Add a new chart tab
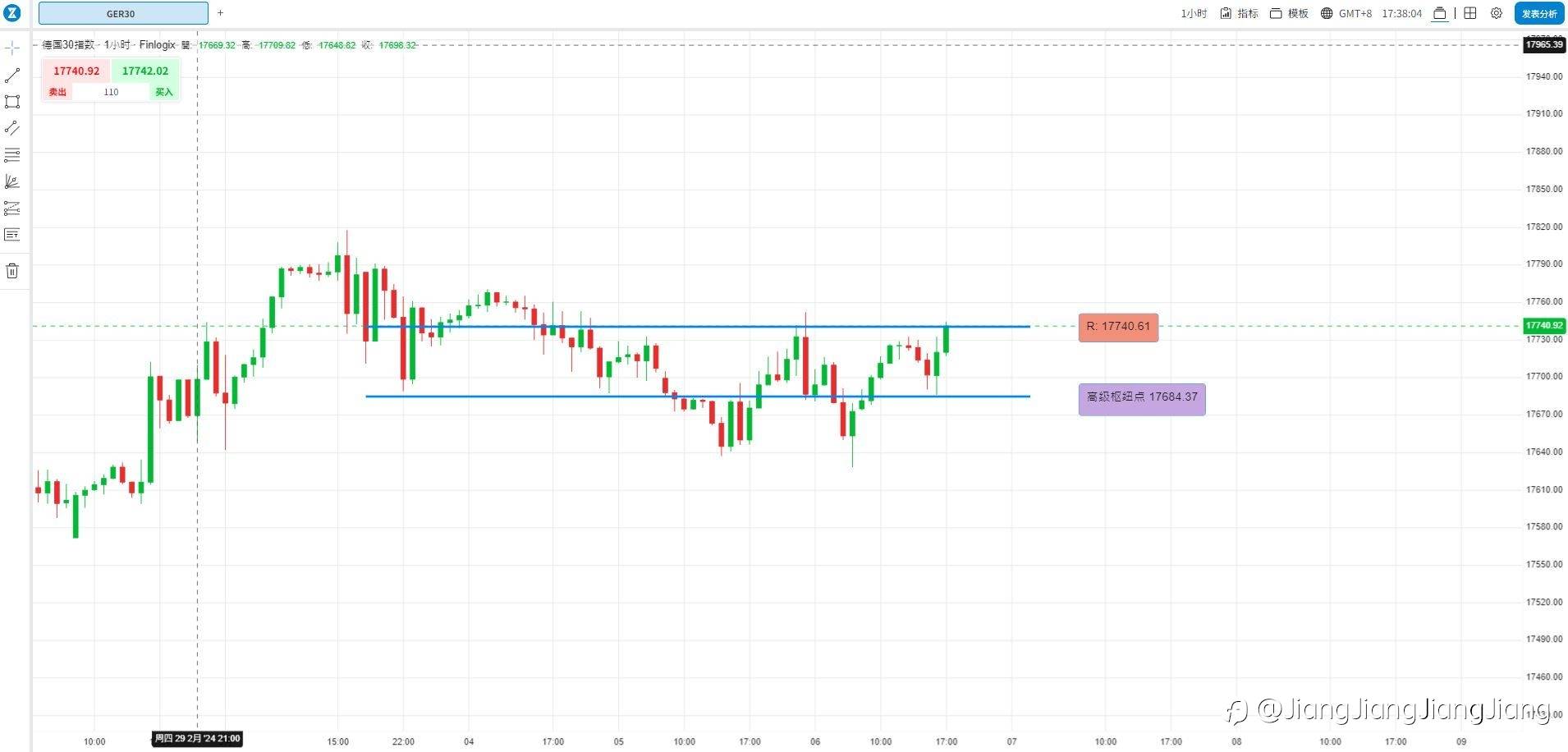This screenshot has width=1568, height=752. pos(220,13)
